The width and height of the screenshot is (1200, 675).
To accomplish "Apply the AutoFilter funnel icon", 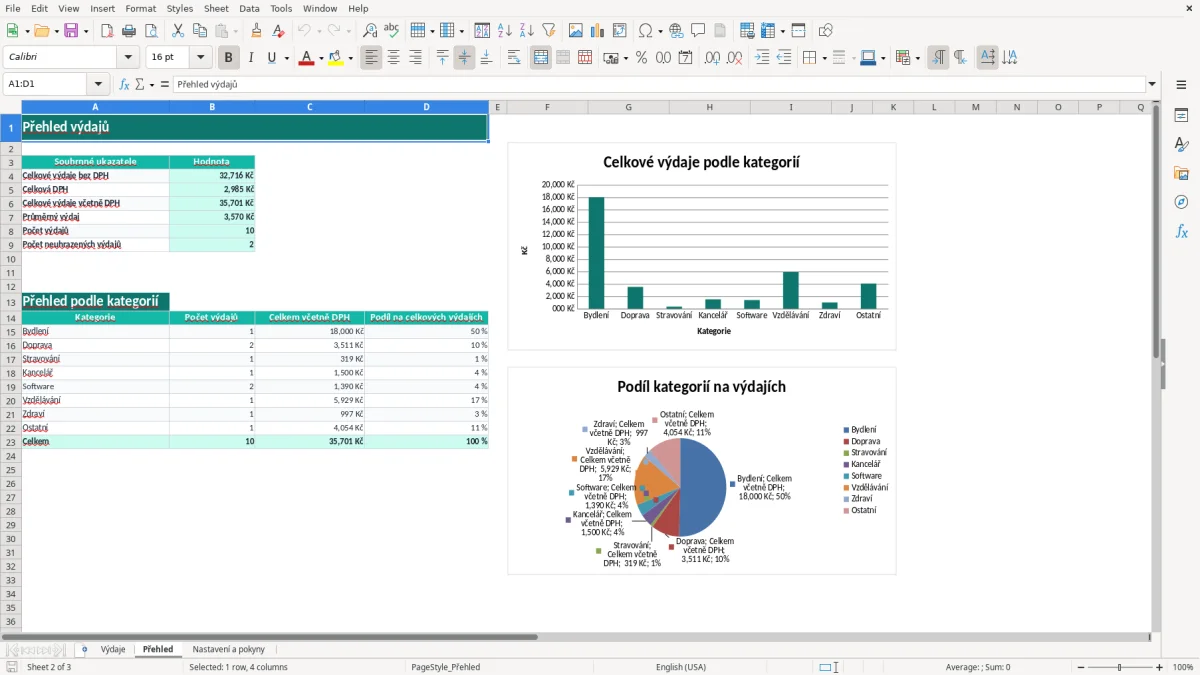I will pos(548,31).
